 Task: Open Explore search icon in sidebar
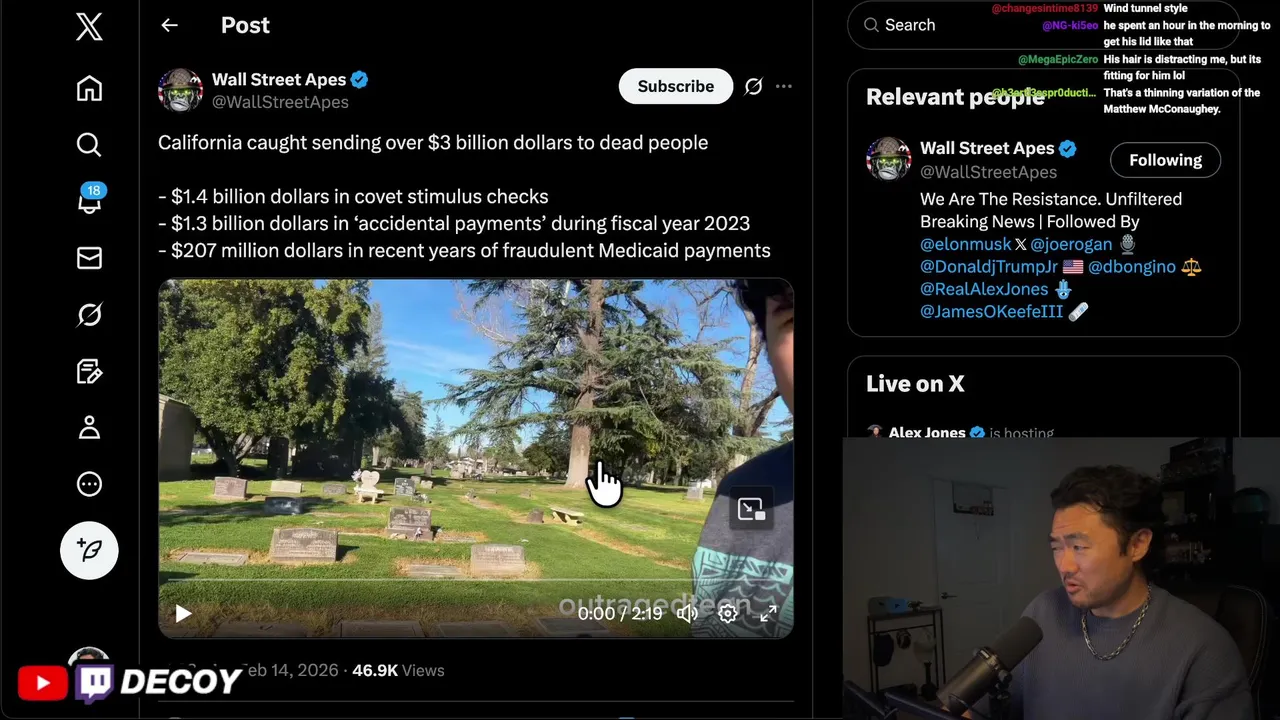[x=89, y=145]
